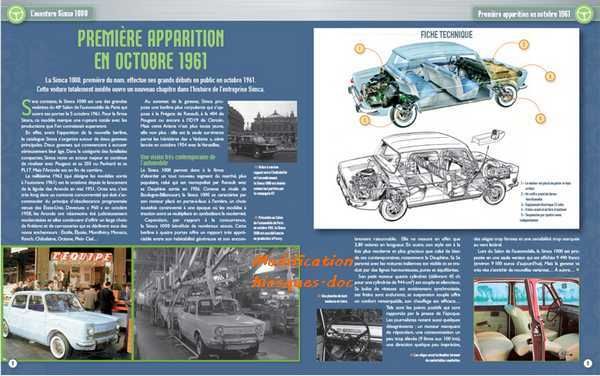Open the factory assembly line photo
The width and height of the screenshot is (600, 376).
tap(217, 304)
